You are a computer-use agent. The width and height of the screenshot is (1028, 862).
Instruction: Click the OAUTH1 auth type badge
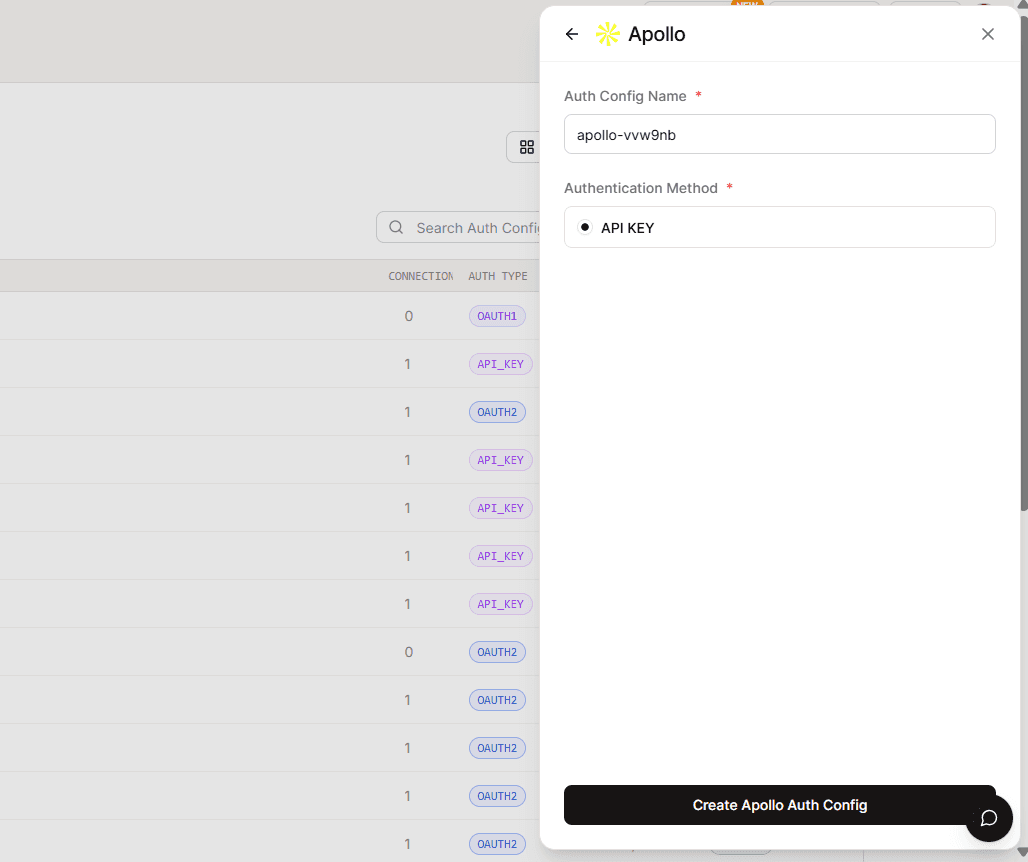[497, 316]
